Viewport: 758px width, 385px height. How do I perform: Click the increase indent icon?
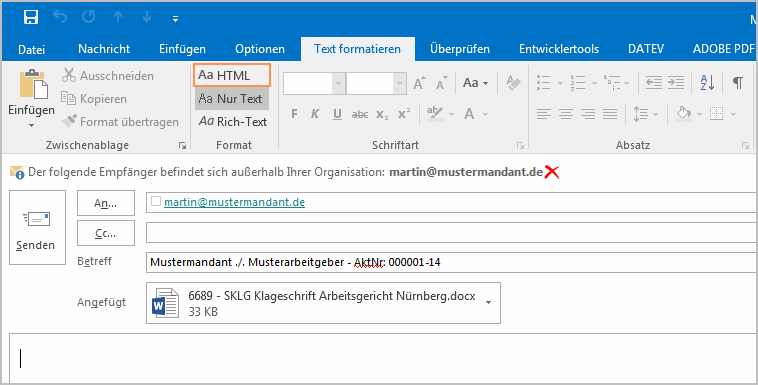[x=676, y=83]
